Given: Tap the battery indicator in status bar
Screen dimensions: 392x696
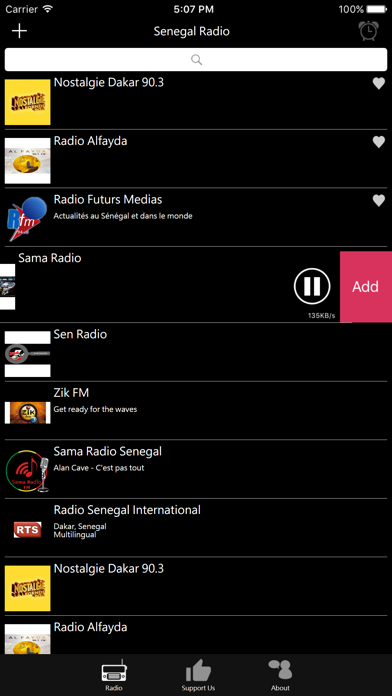Looking at the screenshot, I should [x=376, y=9].
